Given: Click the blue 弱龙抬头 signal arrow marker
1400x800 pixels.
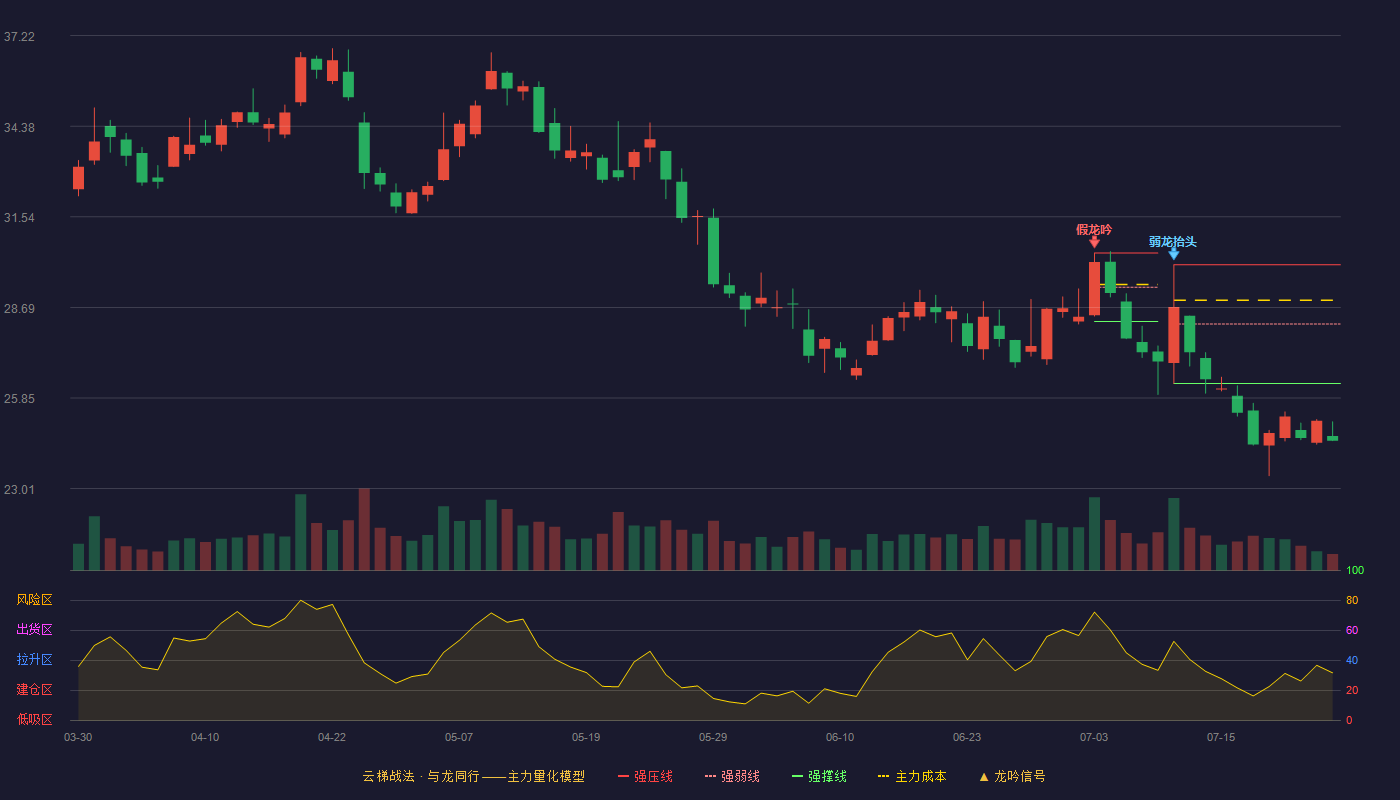Looking at the screenshot, I should point(1173,254).
